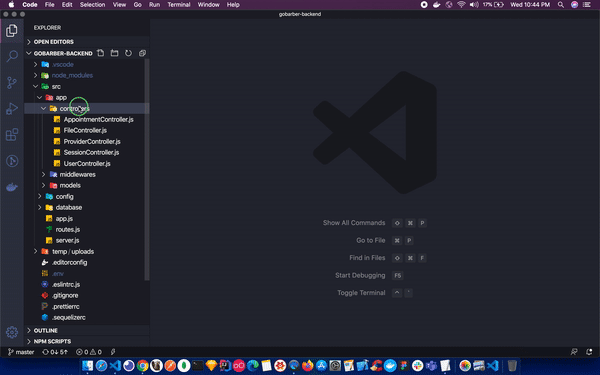
Task: Open the Trash in the Dock
Action: tap(512, 366)
